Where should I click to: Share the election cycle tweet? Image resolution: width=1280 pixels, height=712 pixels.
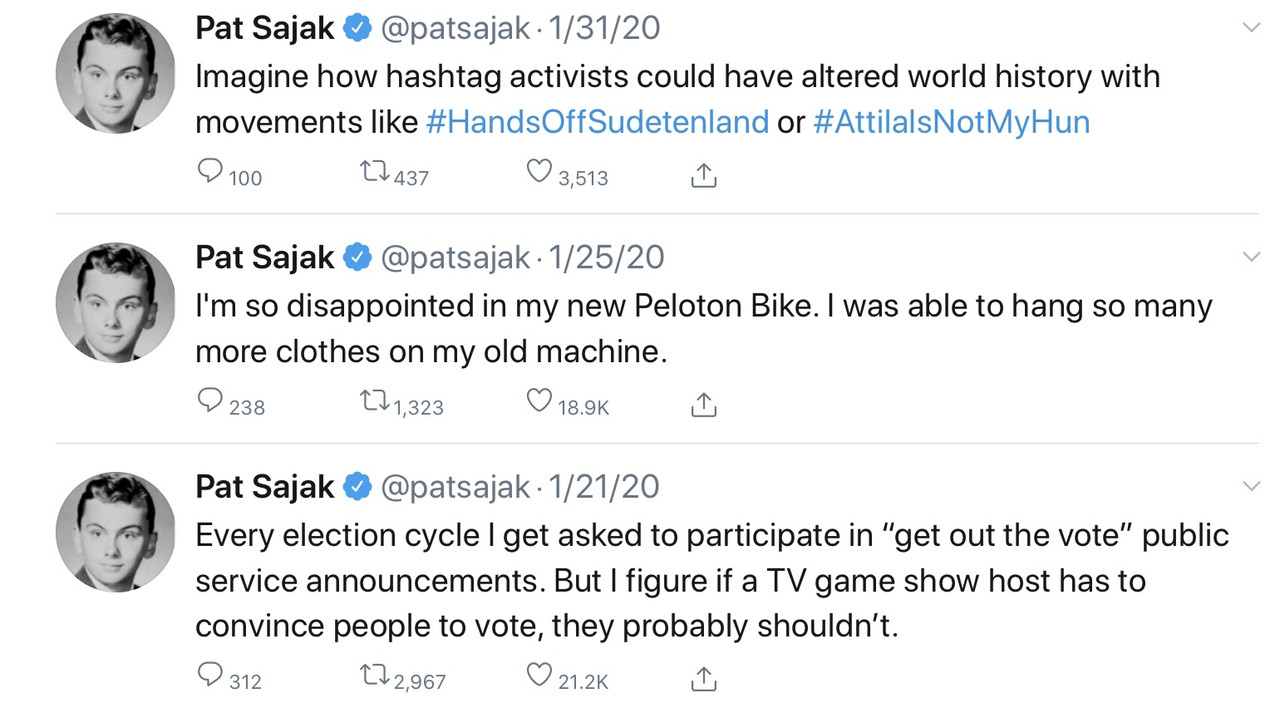click(x=704, y=679)
